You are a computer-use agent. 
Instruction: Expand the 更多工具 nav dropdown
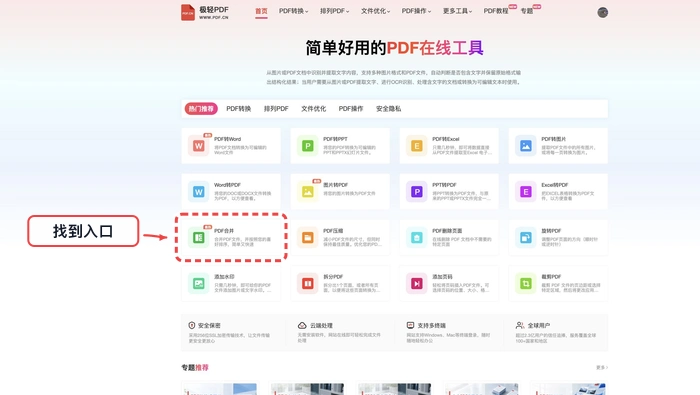(x=457, y=11)
